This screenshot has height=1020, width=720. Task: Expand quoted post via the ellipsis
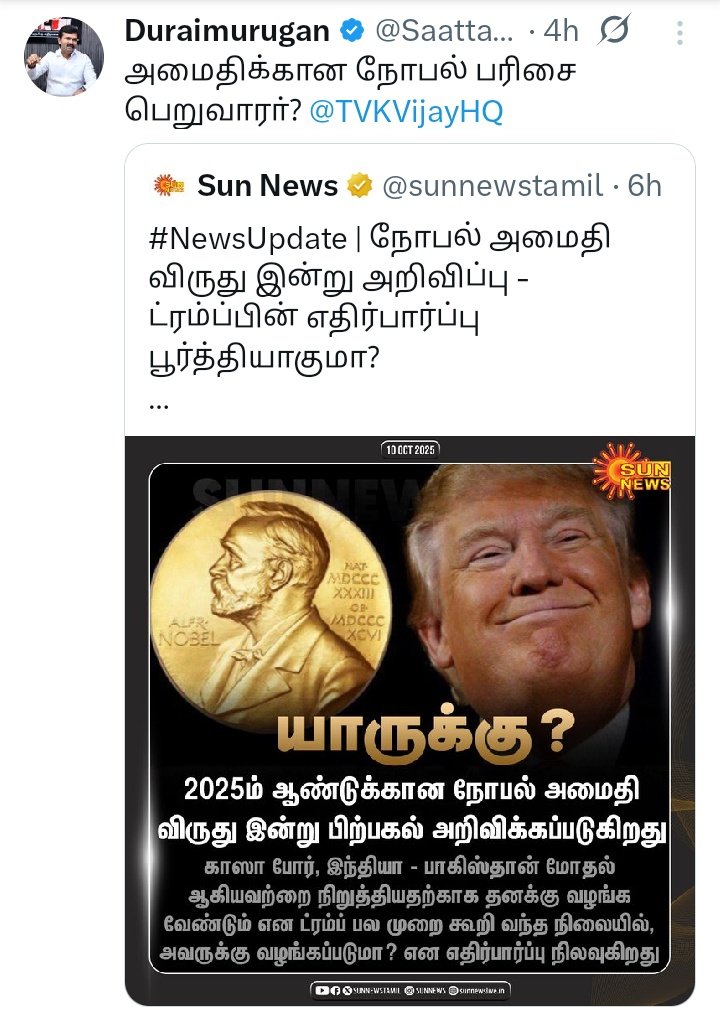[159, 407]
